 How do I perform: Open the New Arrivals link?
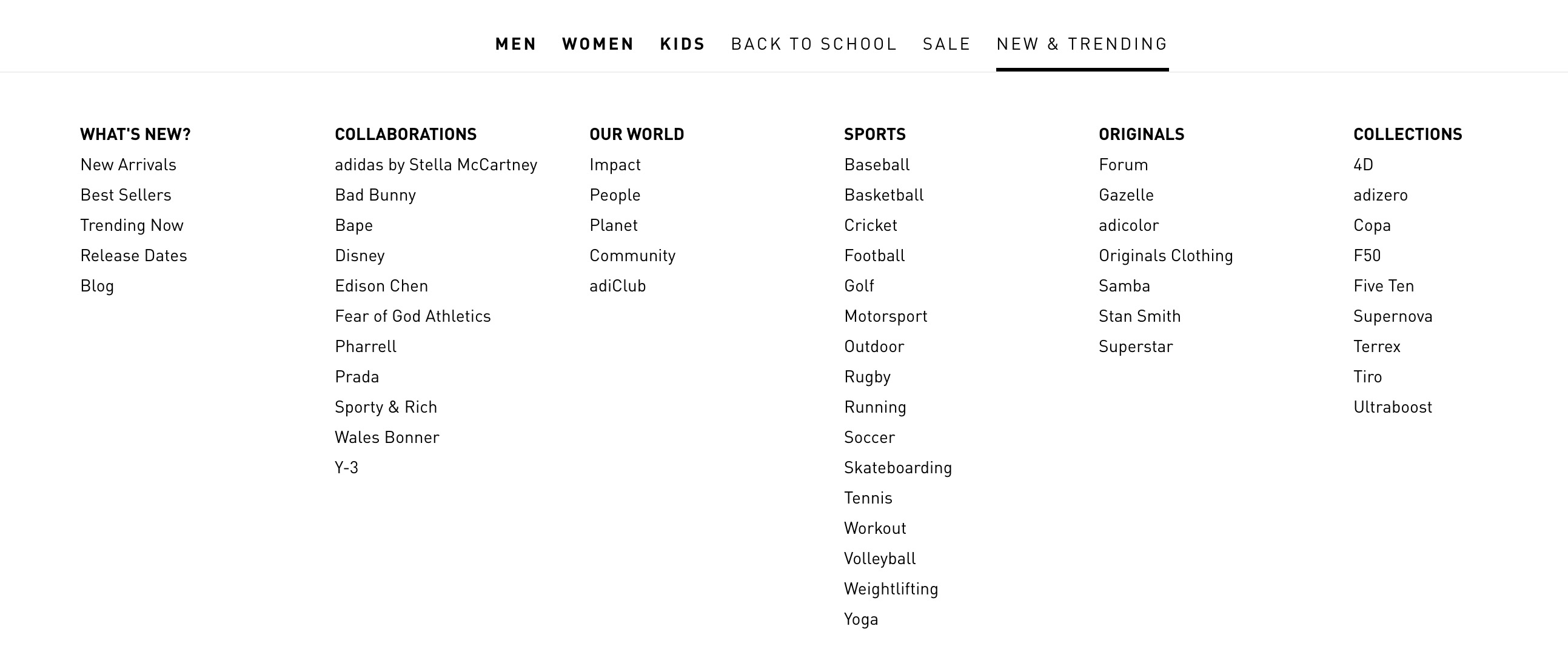click(129, 165)
